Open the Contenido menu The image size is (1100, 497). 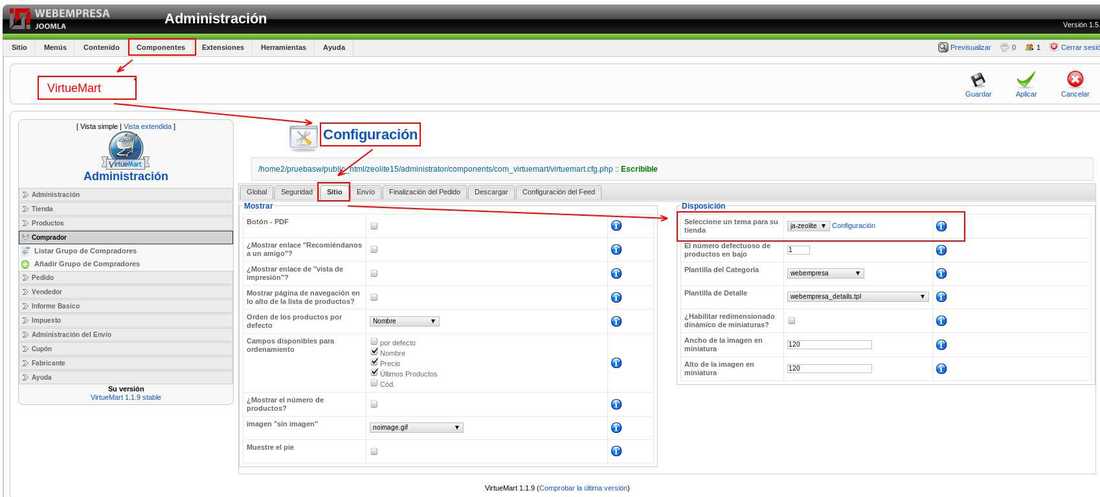(101, 47)
